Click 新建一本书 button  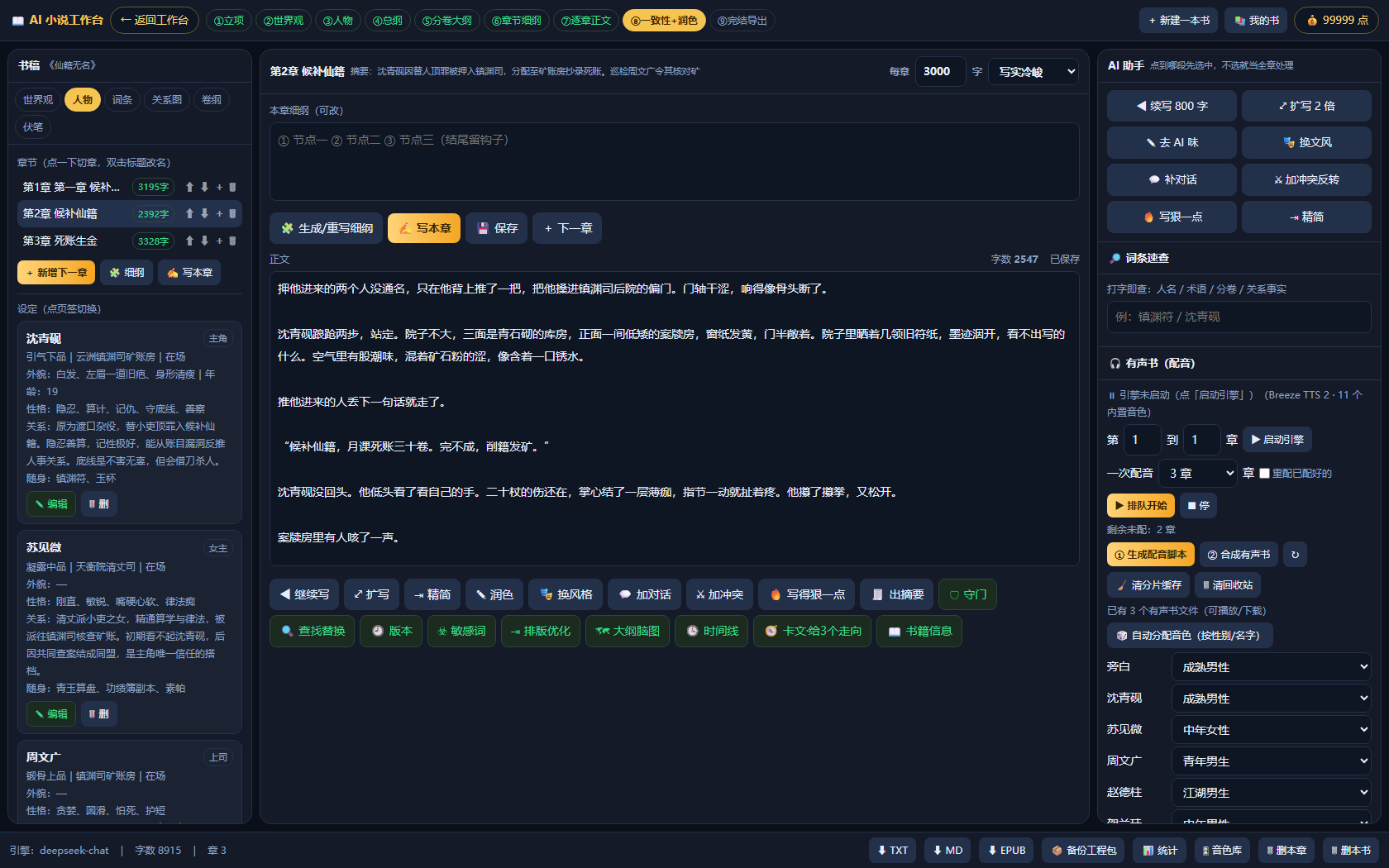(1179, 21)
